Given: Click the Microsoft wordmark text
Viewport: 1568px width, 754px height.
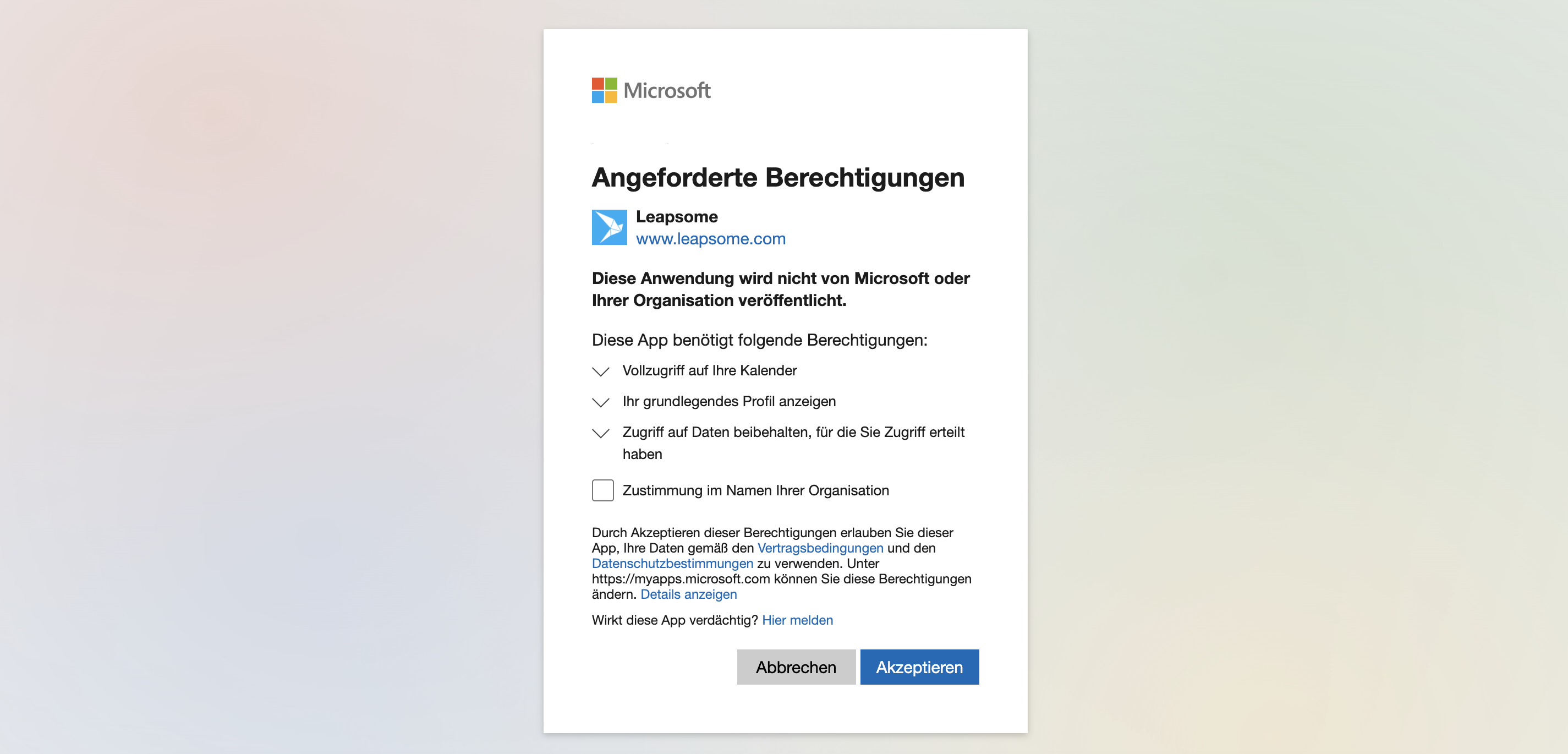Looking at the screenshot, I should pyautogui.click(x=666, y=91).
